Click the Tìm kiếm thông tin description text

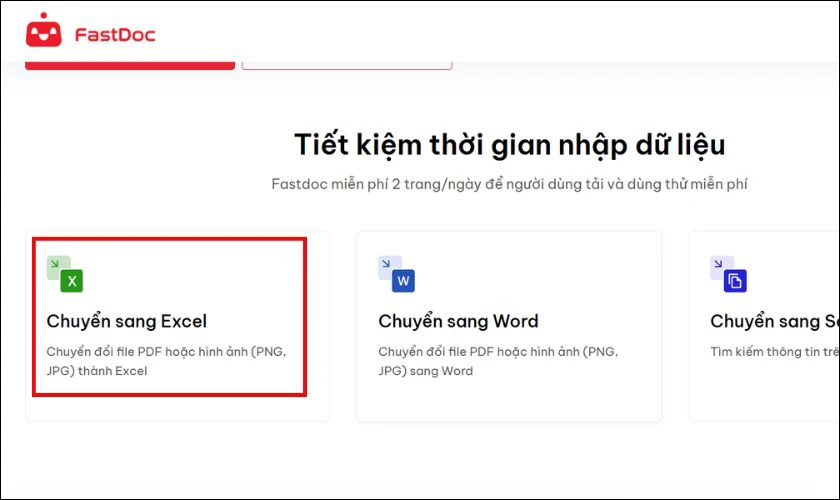[x=775, y=352]
